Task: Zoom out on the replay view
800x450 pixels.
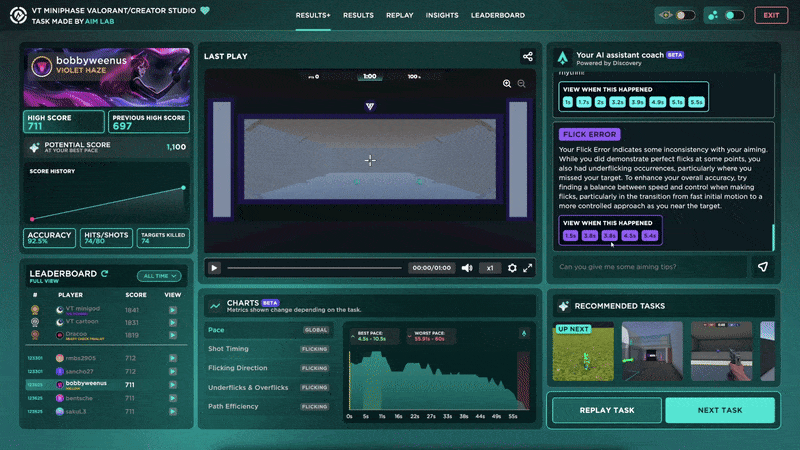Action: tap(521, 84)
